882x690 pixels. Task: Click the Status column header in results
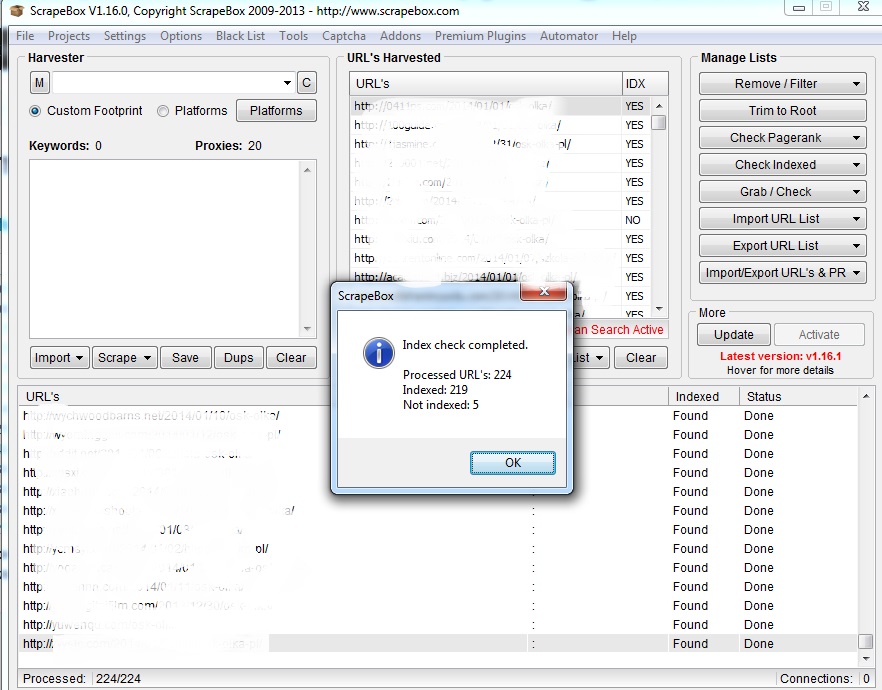[x=798, y=396]
